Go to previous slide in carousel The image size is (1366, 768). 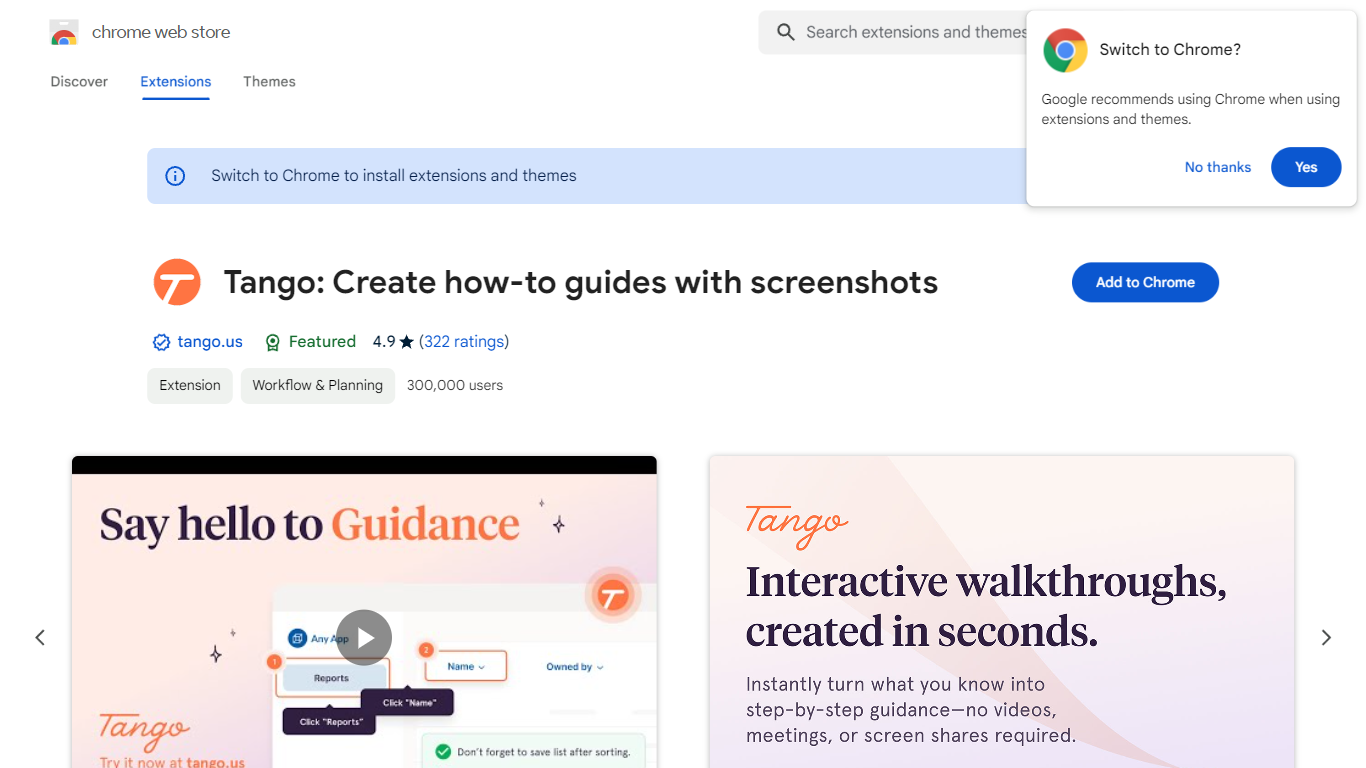click(40, 637)
